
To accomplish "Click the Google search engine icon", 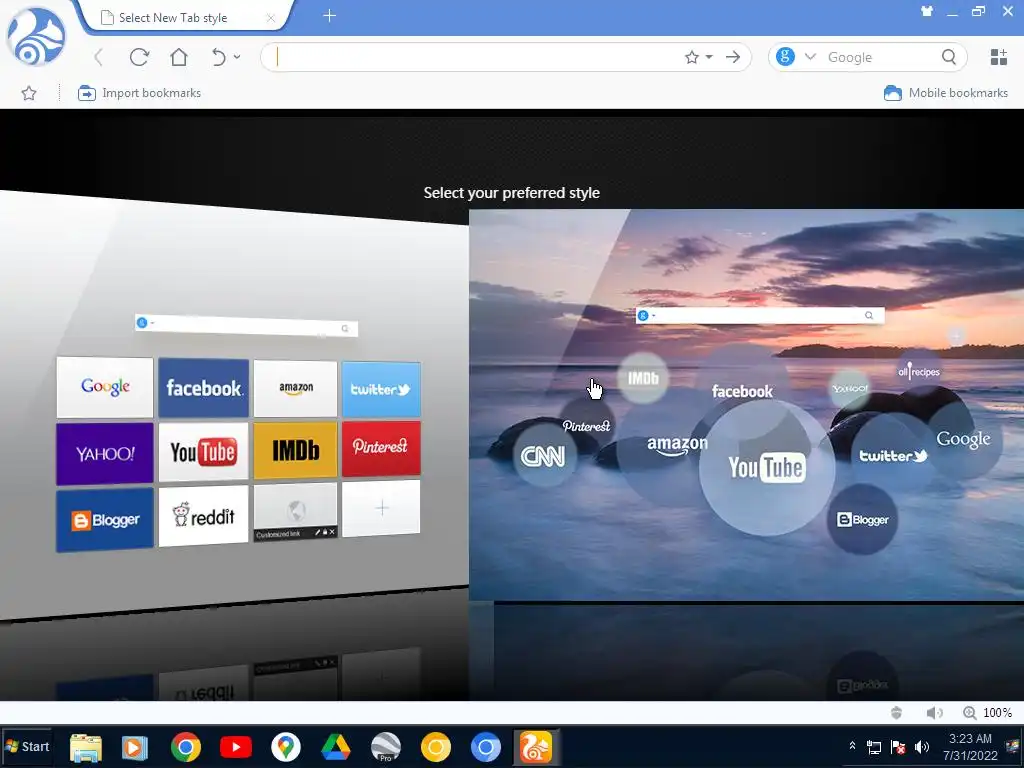I will 785,57.
